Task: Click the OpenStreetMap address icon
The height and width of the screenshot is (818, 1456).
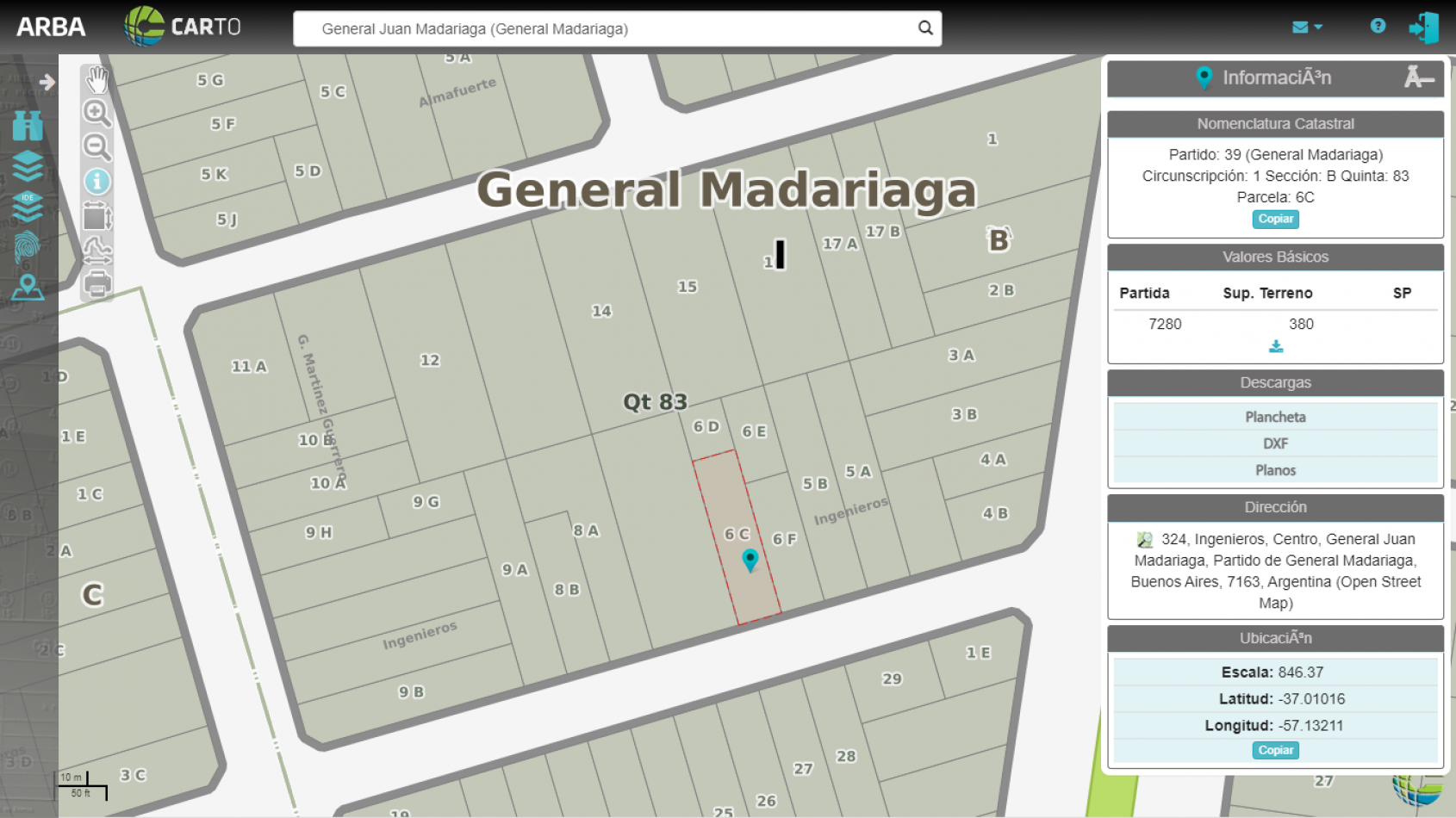Action: click(1145, 540)
